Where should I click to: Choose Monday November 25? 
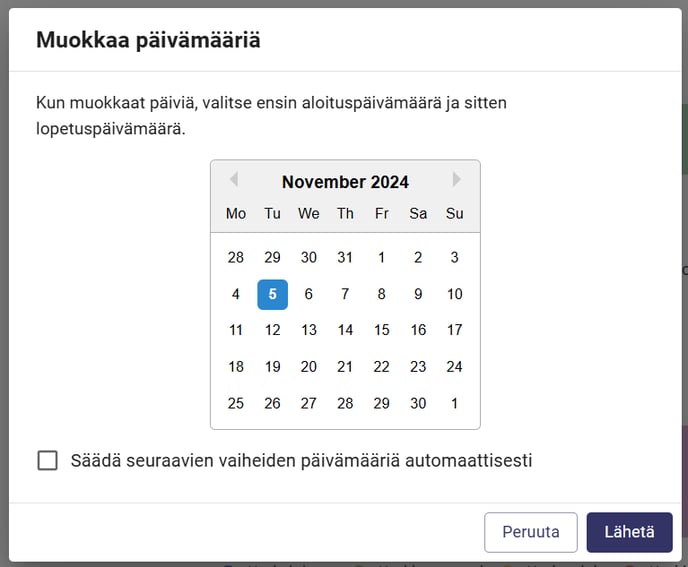(236, 403)
